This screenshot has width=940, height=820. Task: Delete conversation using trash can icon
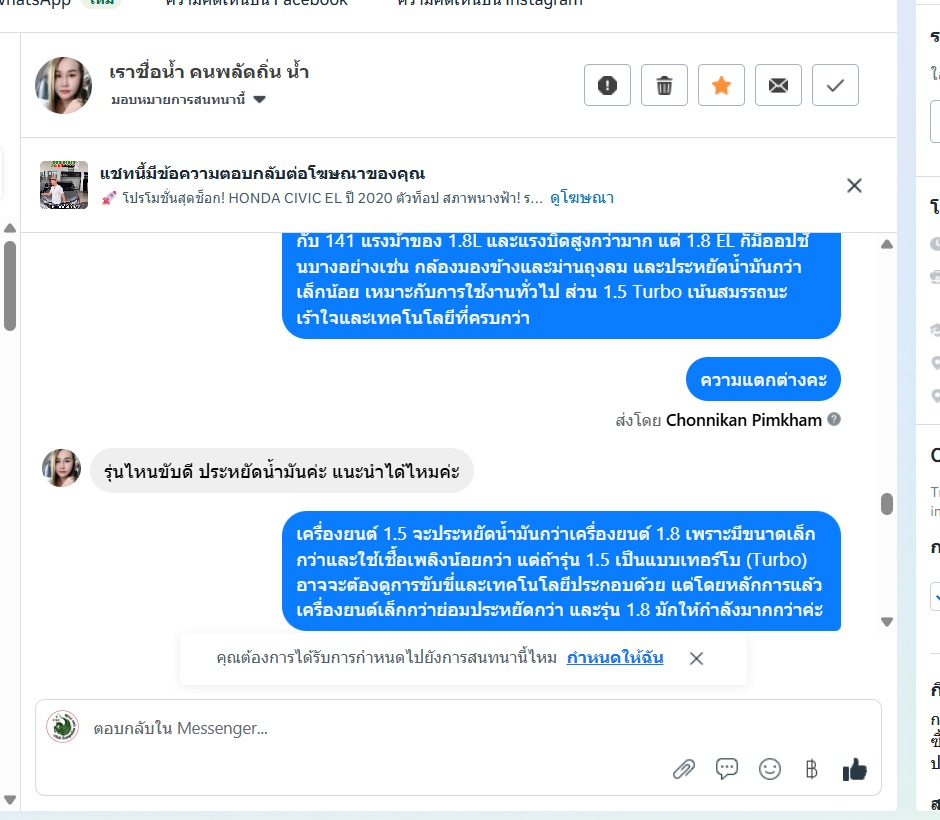coord(664,85)
